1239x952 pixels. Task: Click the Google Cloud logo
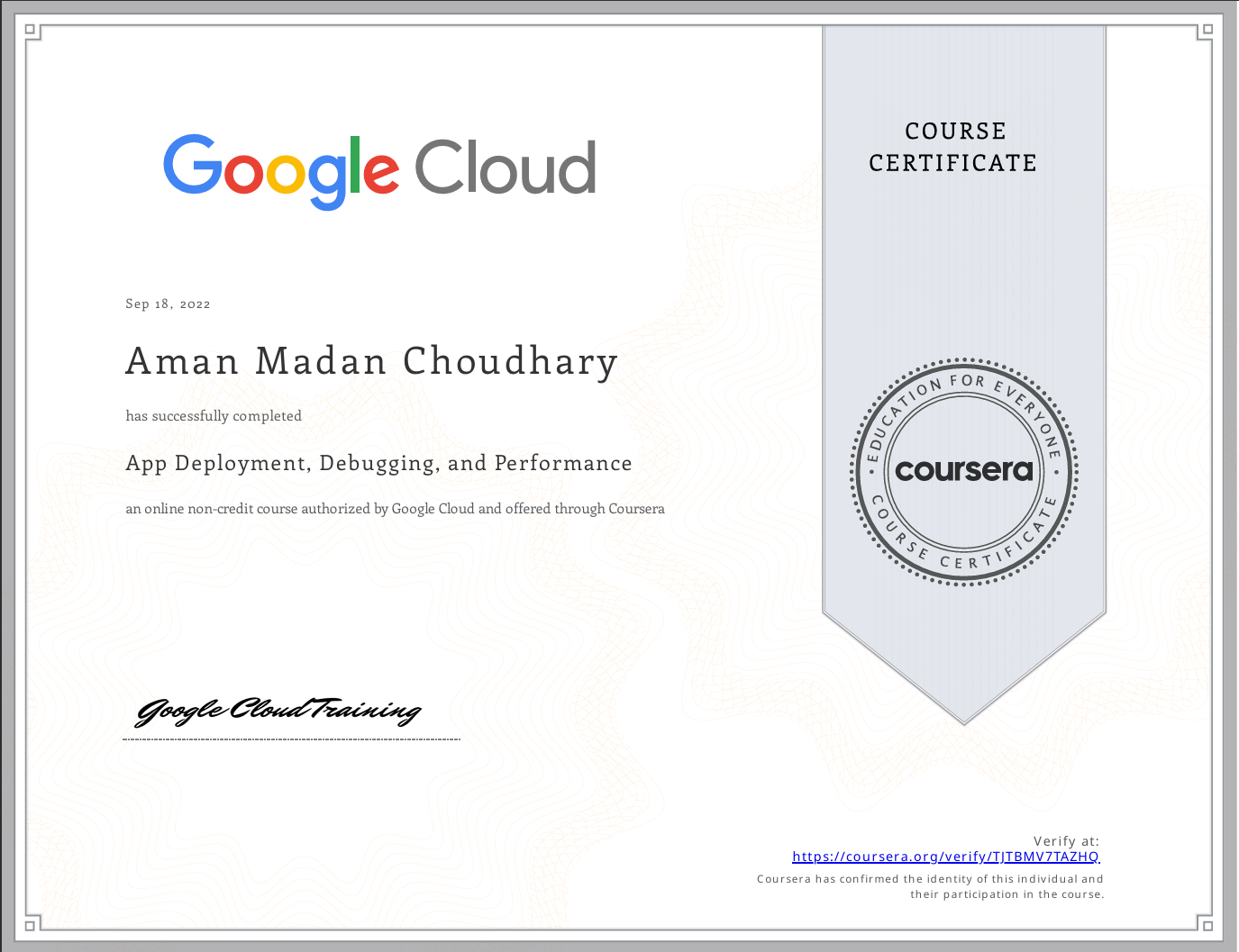pyautogui.click(x=379, y=171)
